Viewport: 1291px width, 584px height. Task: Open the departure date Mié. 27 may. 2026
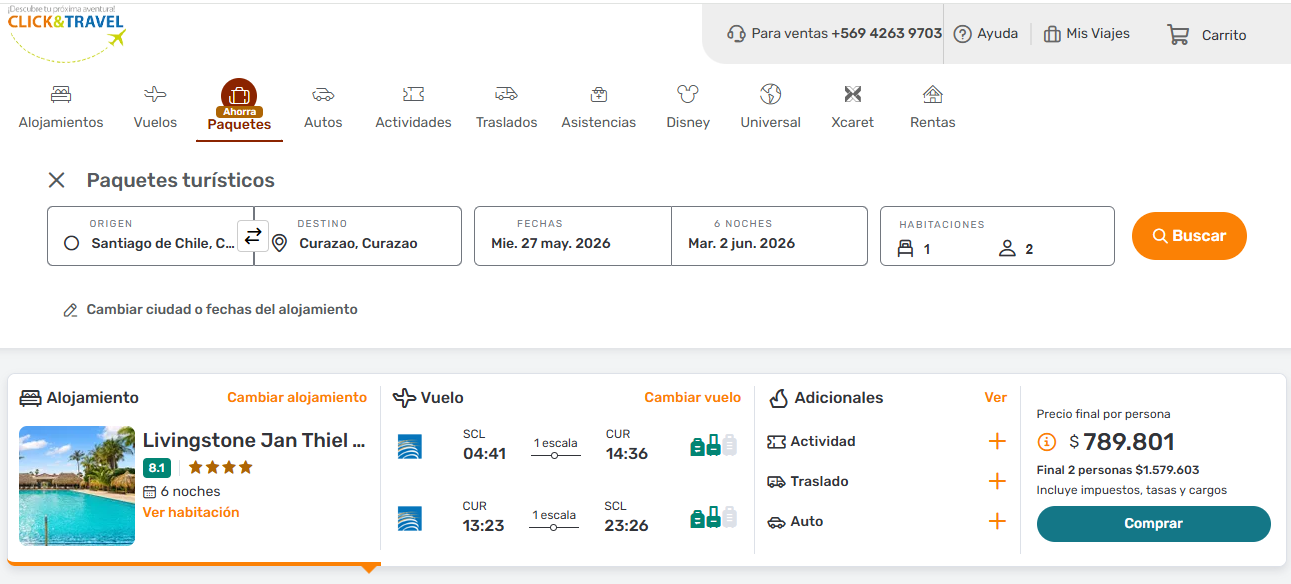(572, 236)
